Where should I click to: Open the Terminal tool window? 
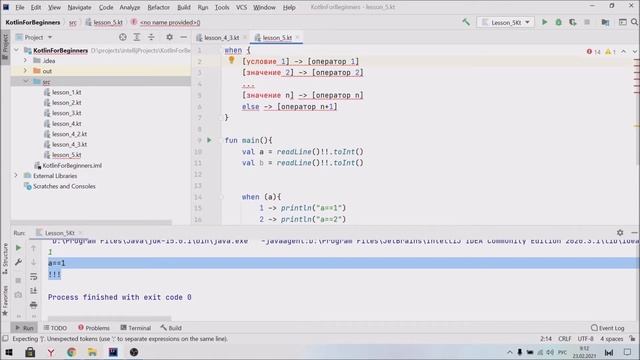[136, 328]
